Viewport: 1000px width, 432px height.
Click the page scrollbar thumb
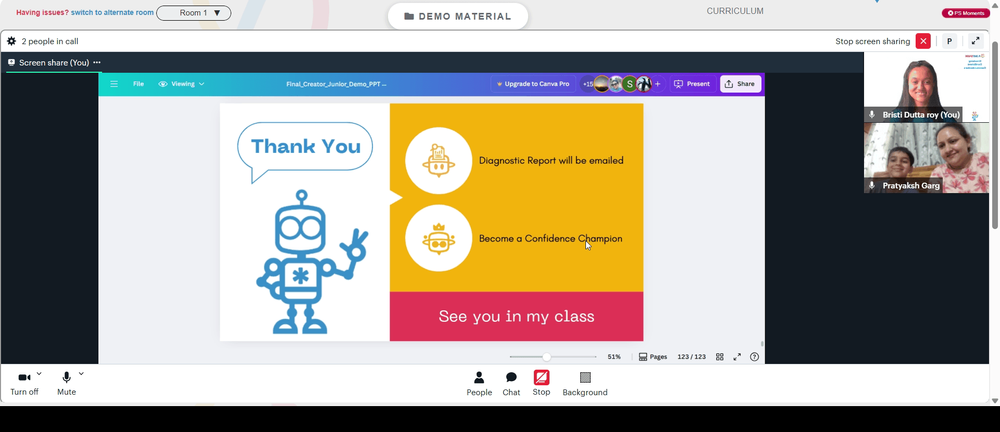pyautogui.click(x=995, y=134)
